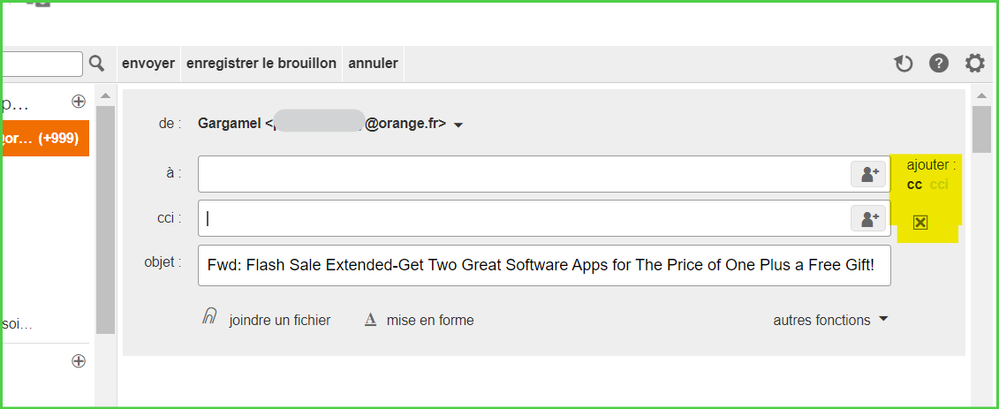The image size is (999, 409).
Task: Click 'enregistrer le brouillon'
Action: (261, 63)
